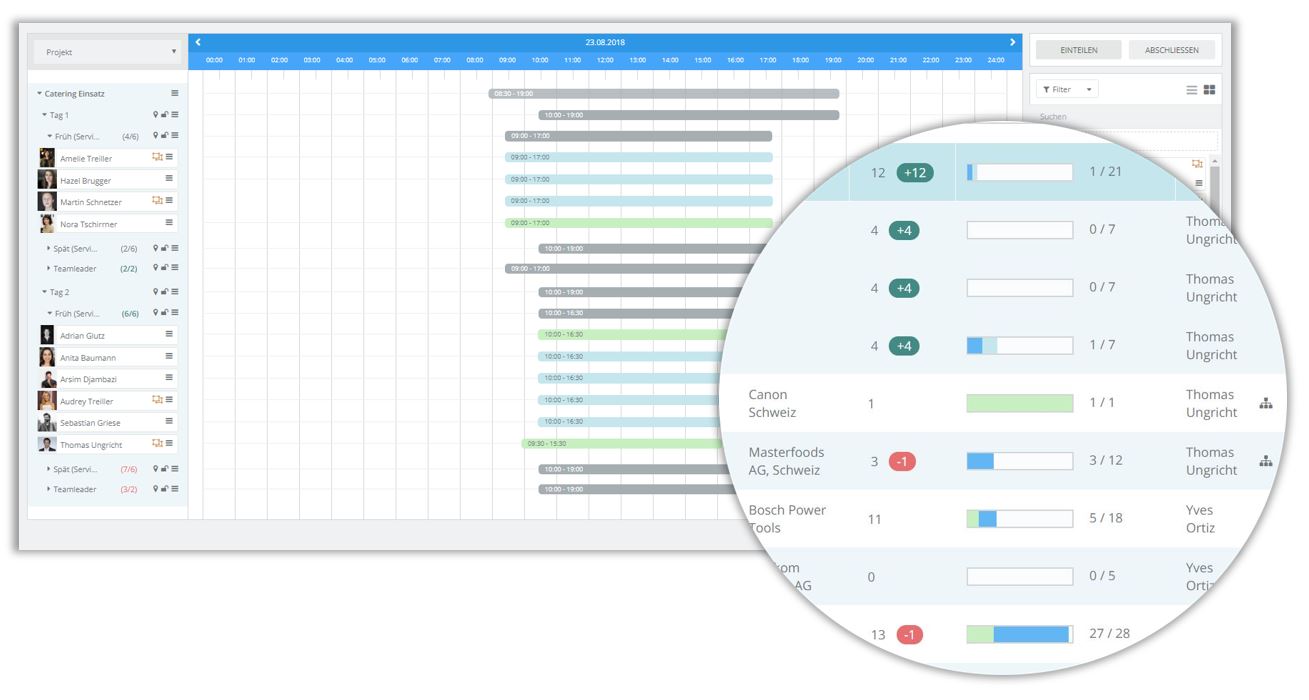Switch to list view layout icon
This screenshot has height=700, width=1309.
(1192, 90)
